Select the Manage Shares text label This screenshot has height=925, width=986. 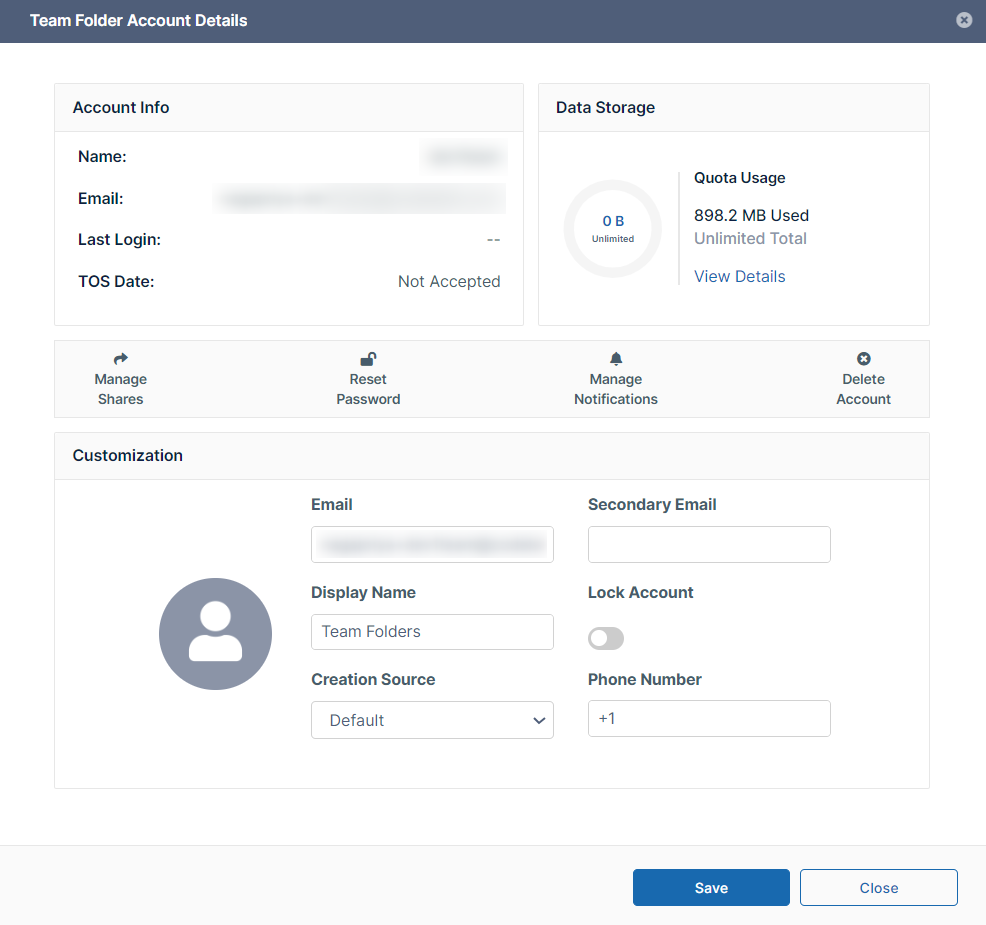point(121,389)
